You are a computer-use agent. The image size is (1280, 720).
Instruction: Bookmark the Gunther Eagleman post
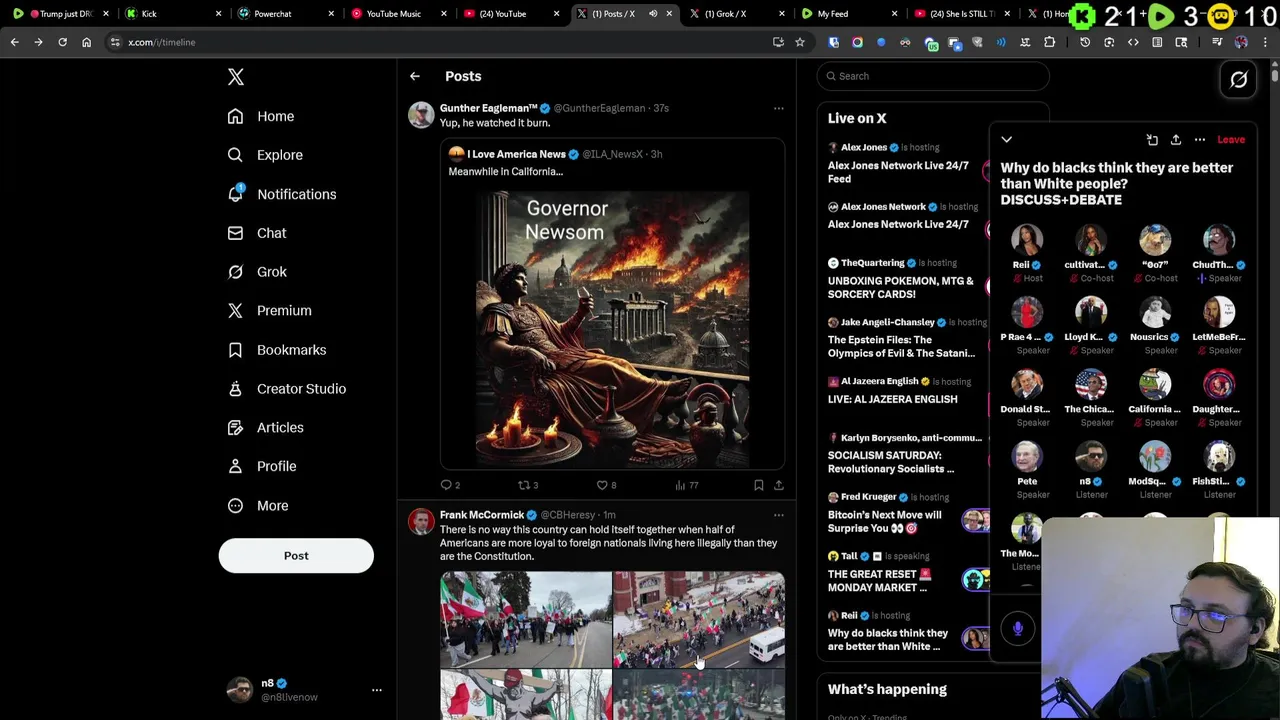click(x=759, y=485)
